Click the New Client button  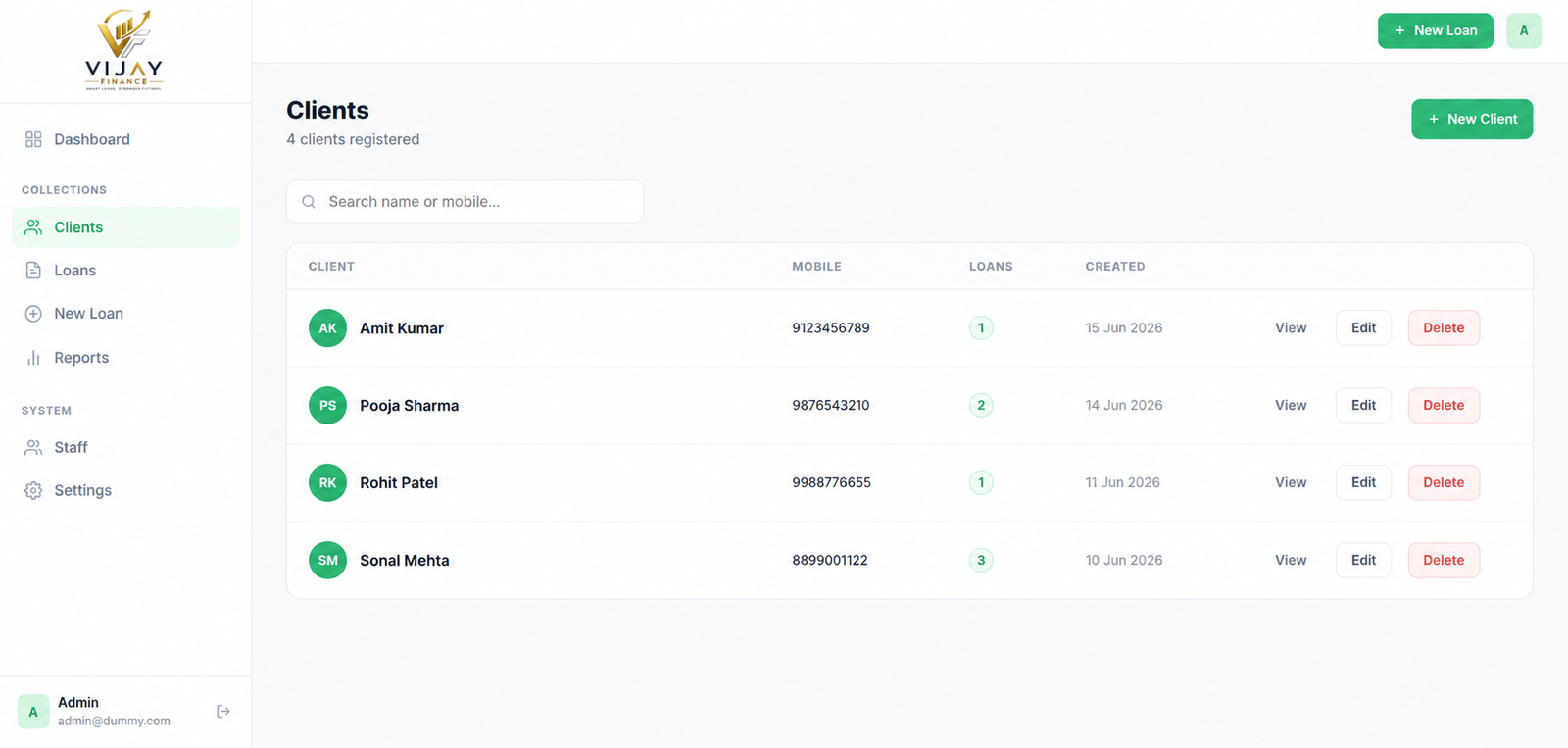(x=1472, y=119)
